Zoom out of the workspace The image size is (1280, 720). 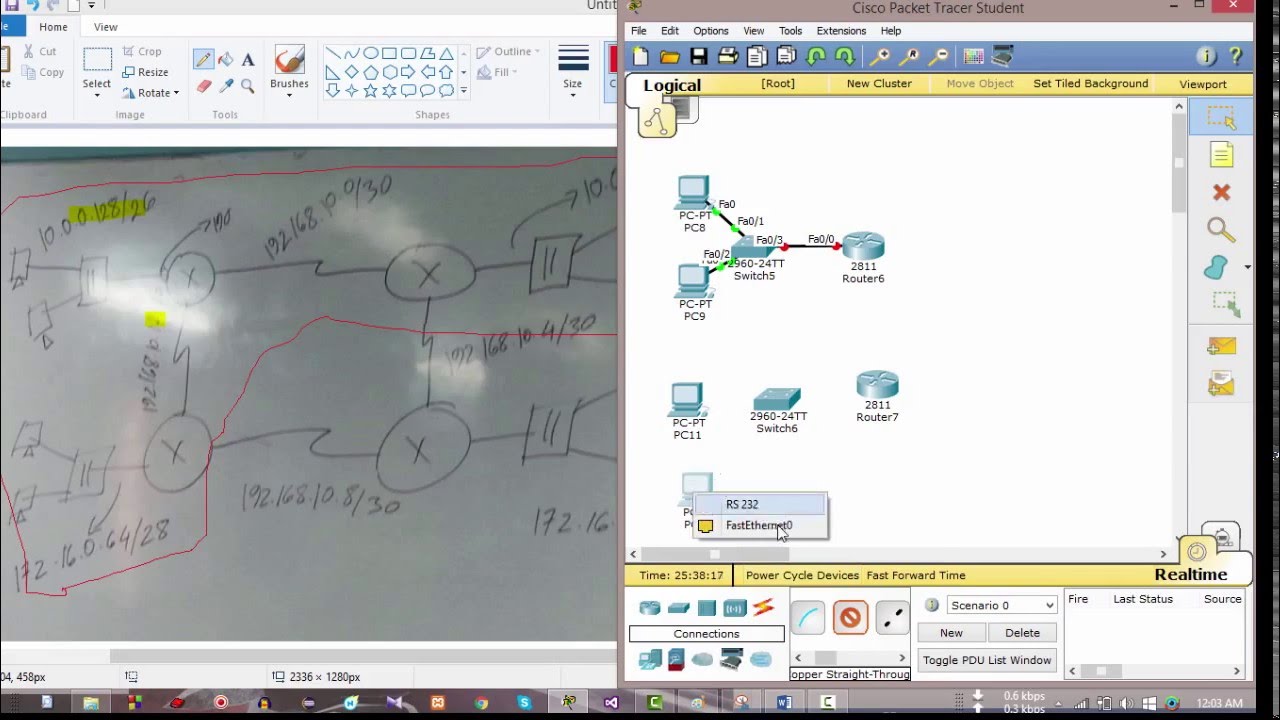click(x=939, y=57)
